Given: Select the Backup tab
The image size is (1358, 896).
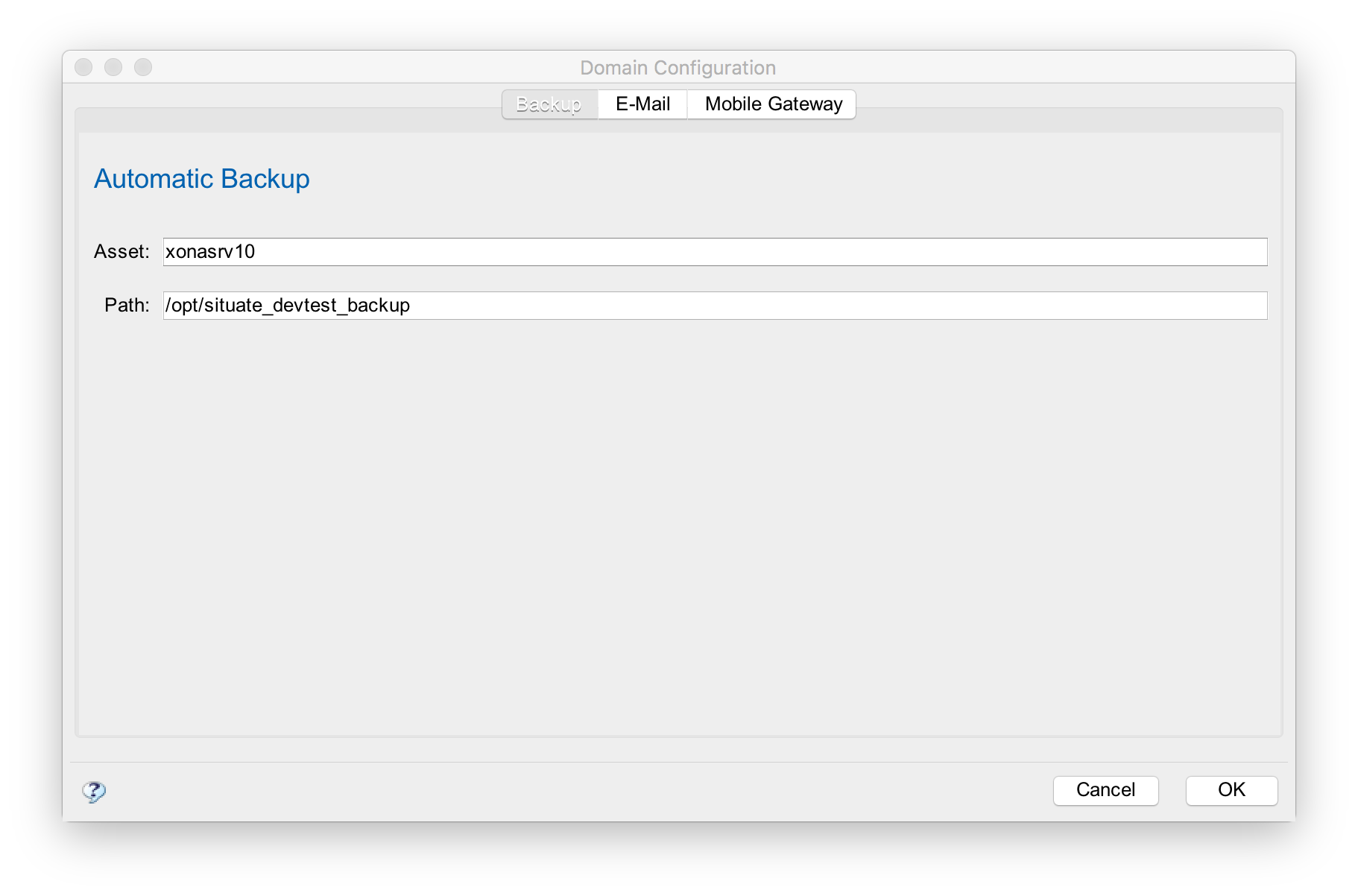Looking at the screenshot, I should (x=549, y=104).
